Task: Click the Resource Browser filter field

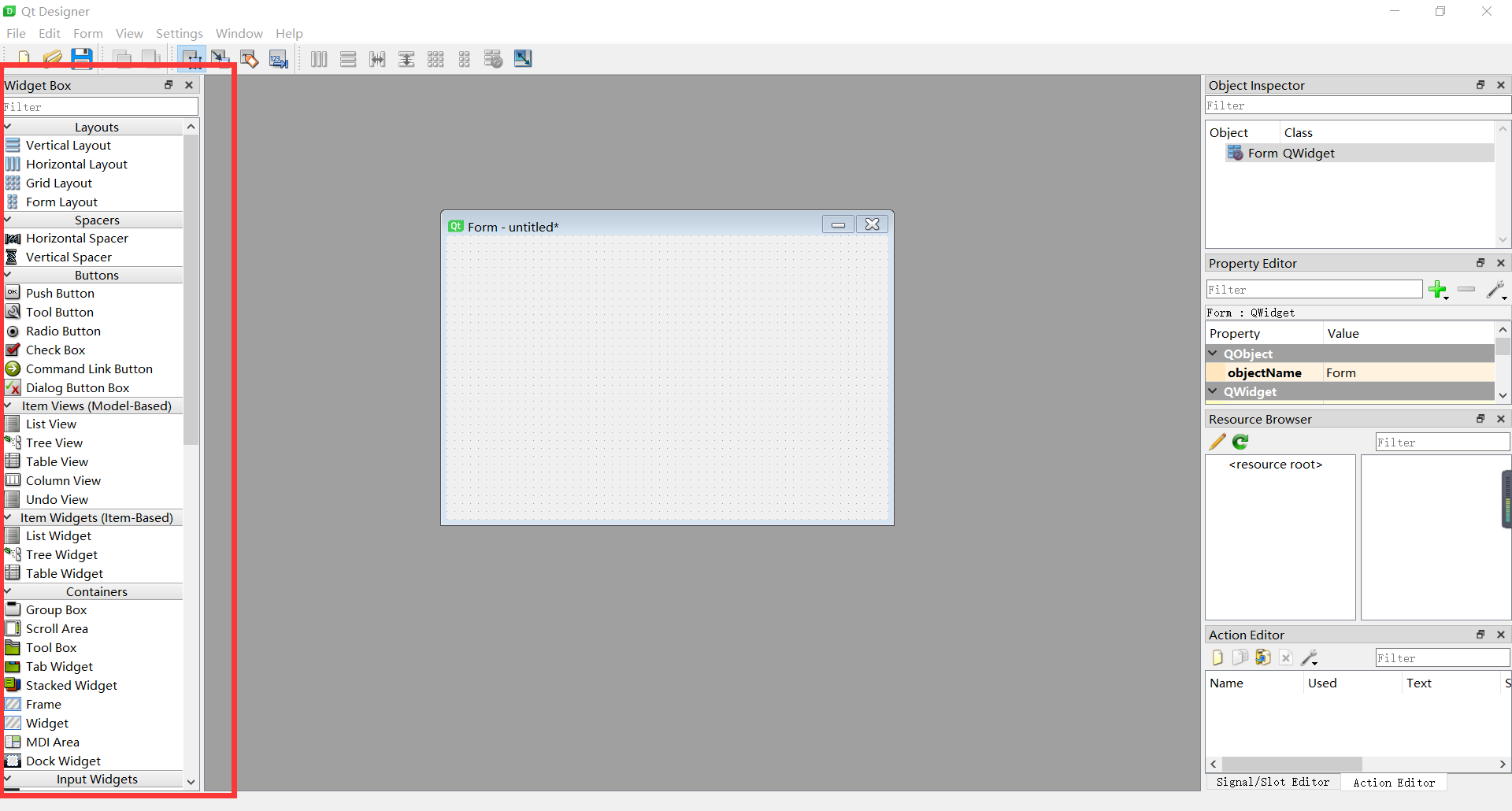Action: click(x=1442, y=443)
